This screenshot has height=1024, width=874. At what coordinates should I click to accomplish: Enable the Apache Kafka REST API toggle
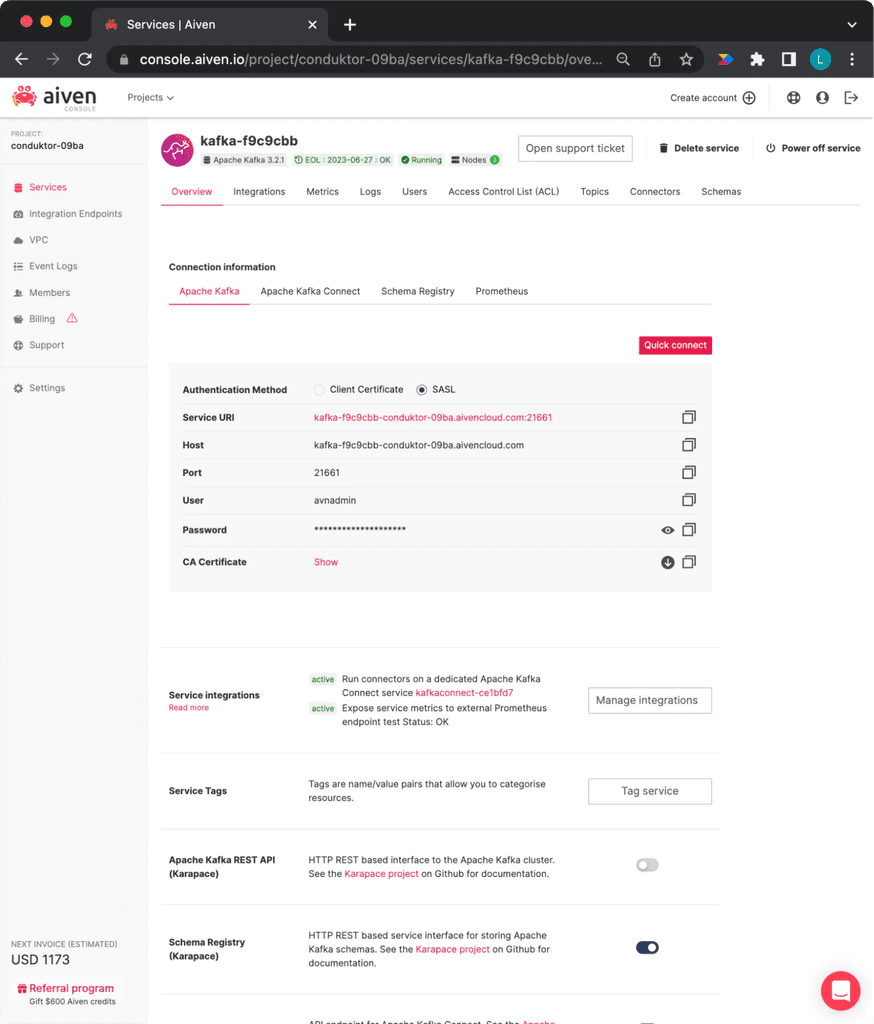647,865
